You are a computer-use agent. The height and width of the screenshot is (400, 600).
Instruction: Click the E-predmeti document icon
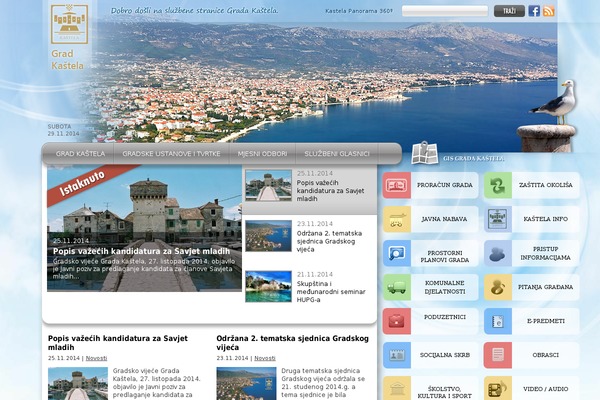click(x=498, y=321)
